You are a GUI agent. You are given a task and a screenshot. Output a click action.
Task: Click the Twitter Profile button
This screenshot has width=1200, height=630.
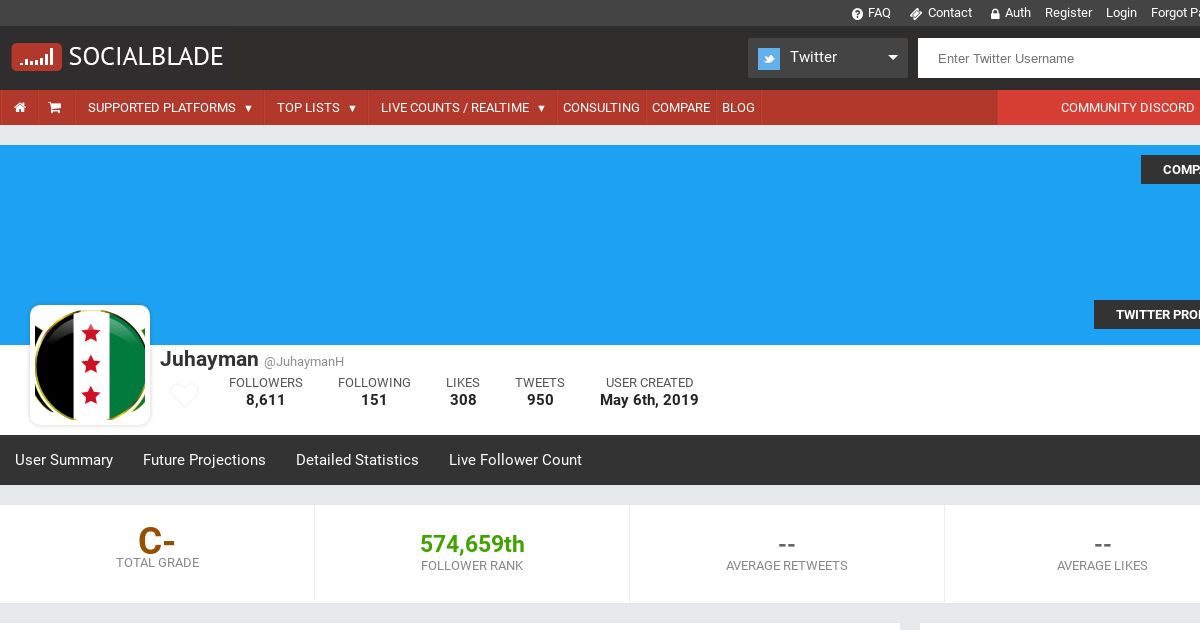click(1147, 314)
